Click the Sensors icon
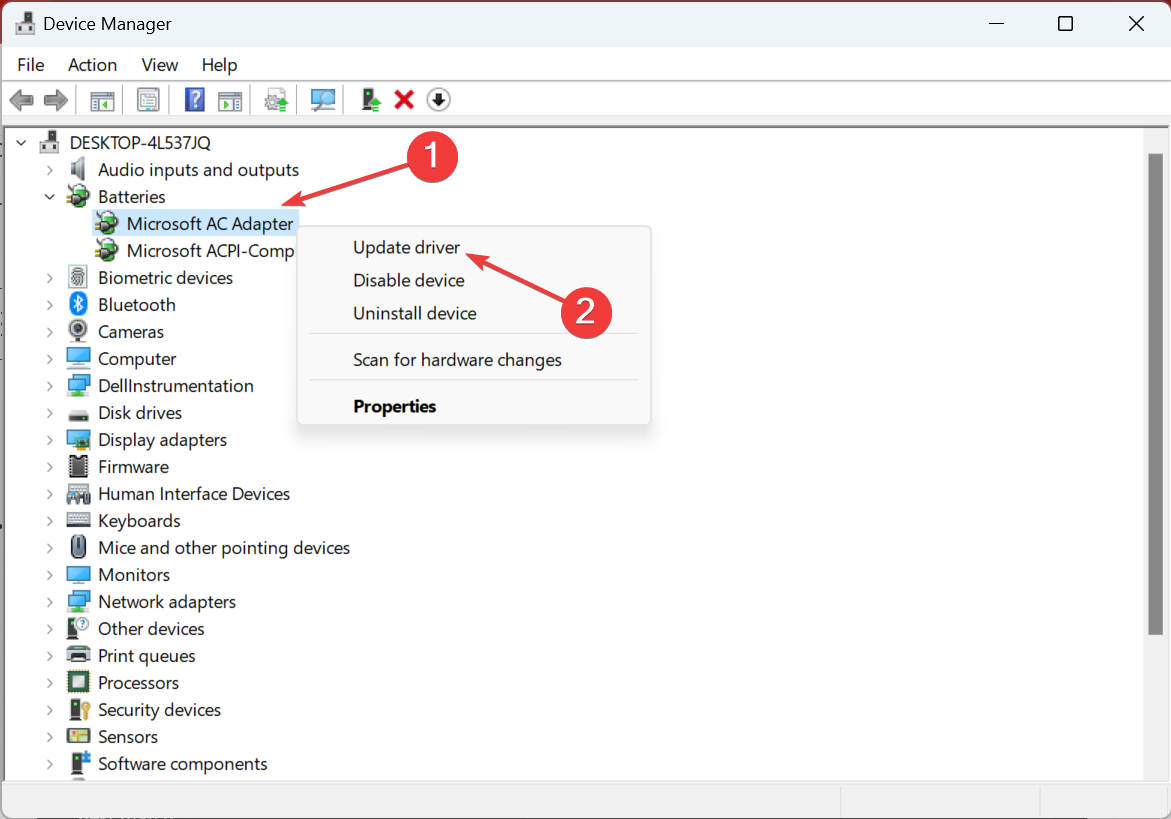The image size is (1171, 819). (x=78, y=736)
